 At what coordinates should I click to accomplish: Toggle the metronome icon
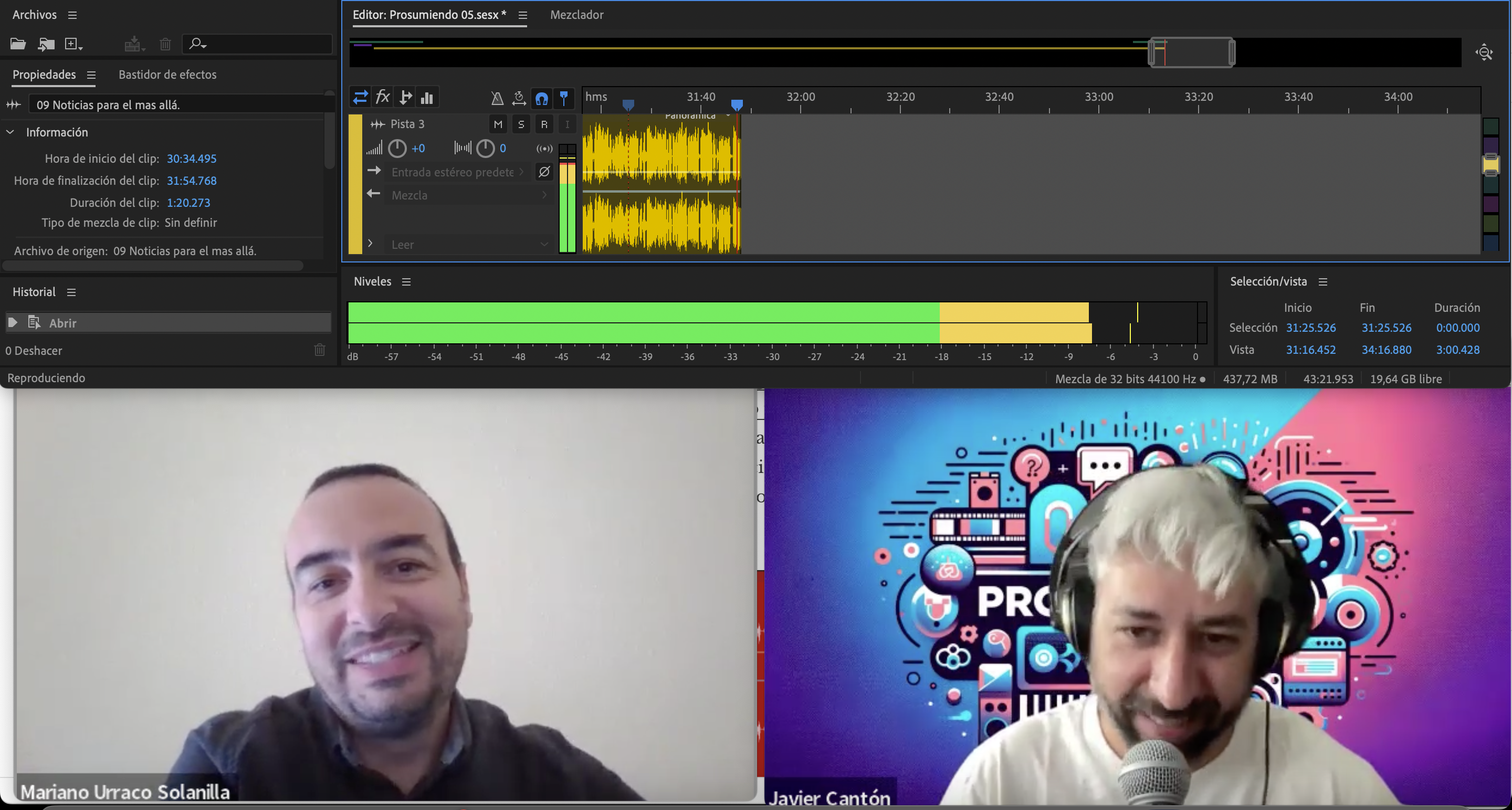pyautogui.click(x=497, y=98)
